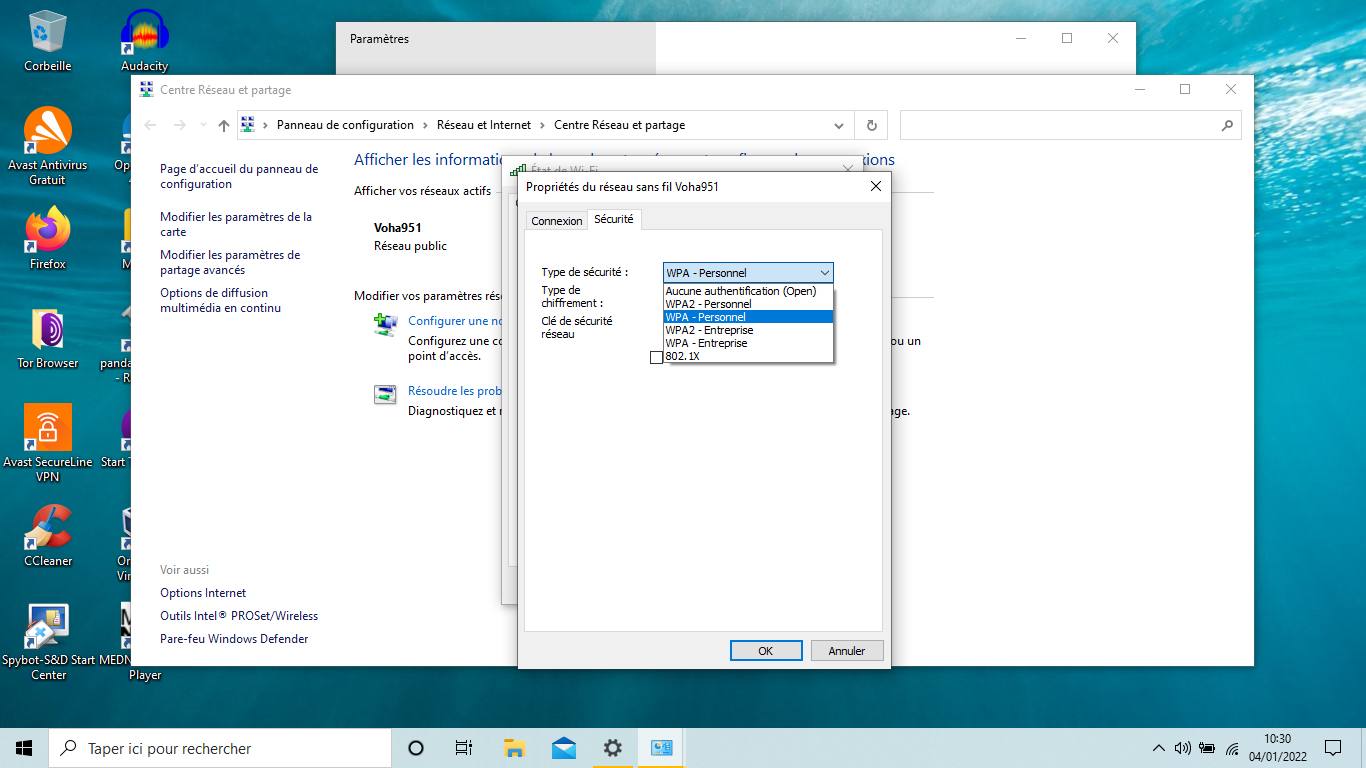Open Pare-feu Windows Defender link

click(x=234, y=639)
